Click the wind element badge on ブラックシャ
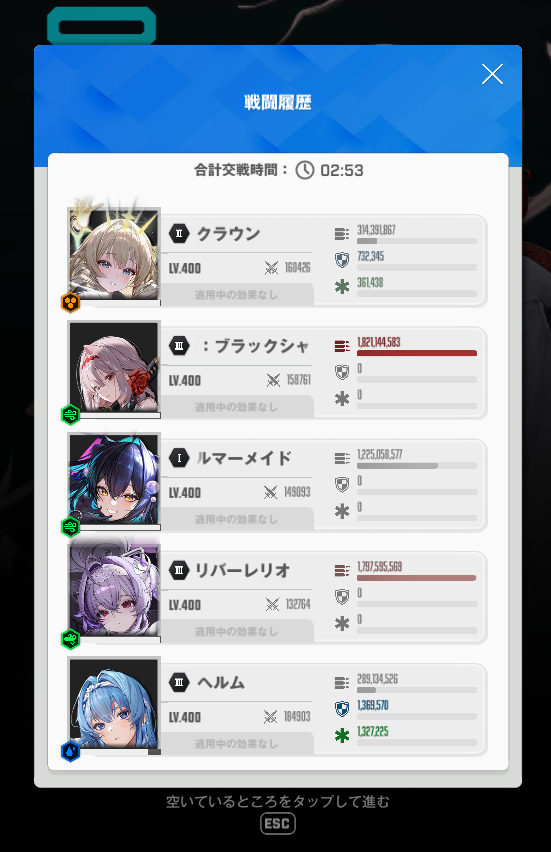Viewport: 551px width, 852px height. tap(71, 415)
